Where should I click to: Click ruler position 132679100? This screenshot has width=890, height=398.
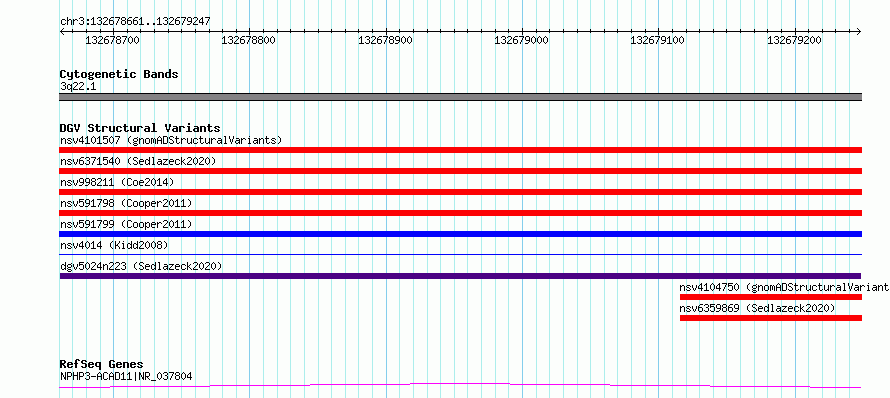[658, 40]
